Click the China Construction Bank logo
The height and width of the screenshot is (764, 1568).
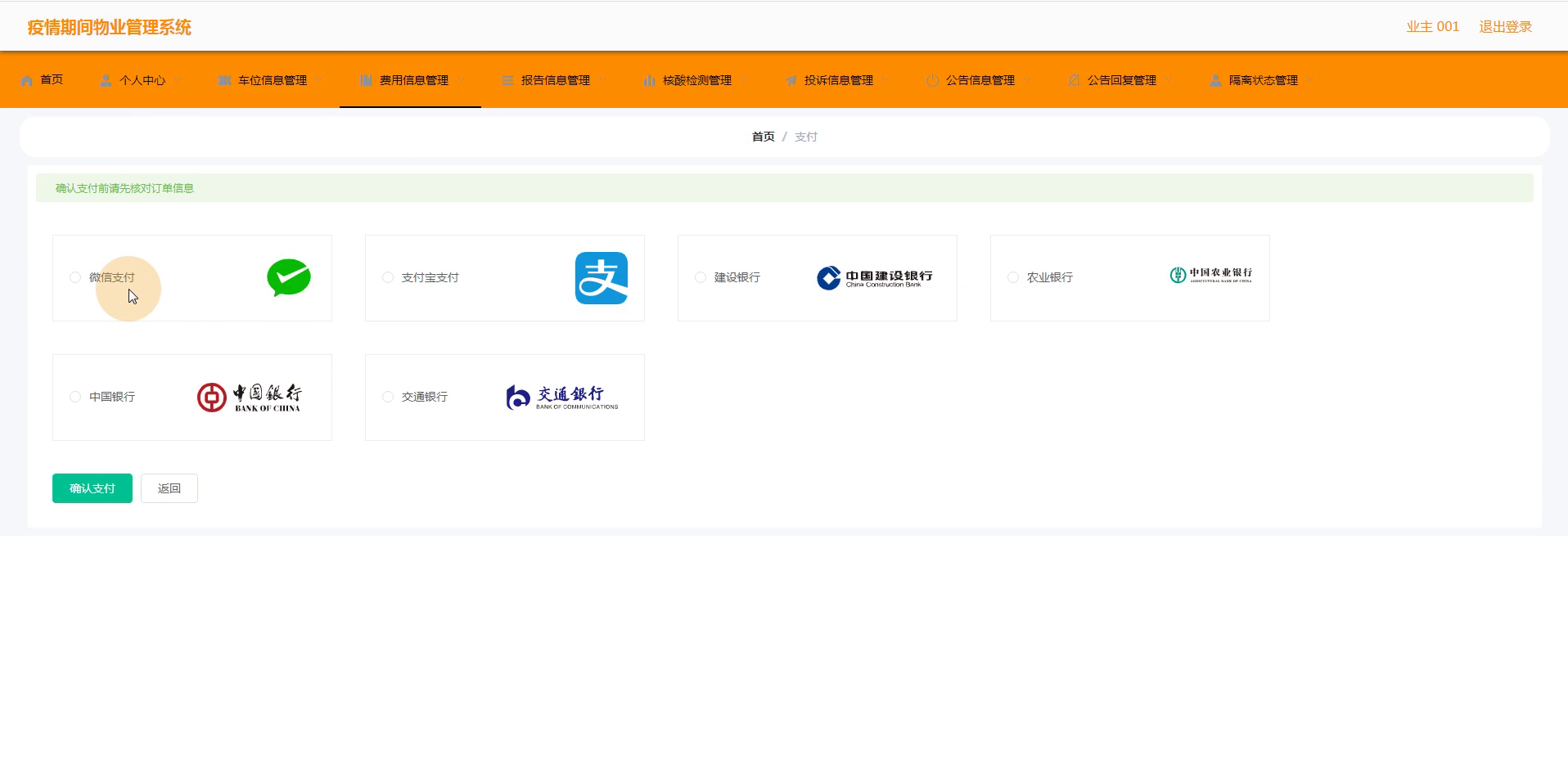[875, 278]
